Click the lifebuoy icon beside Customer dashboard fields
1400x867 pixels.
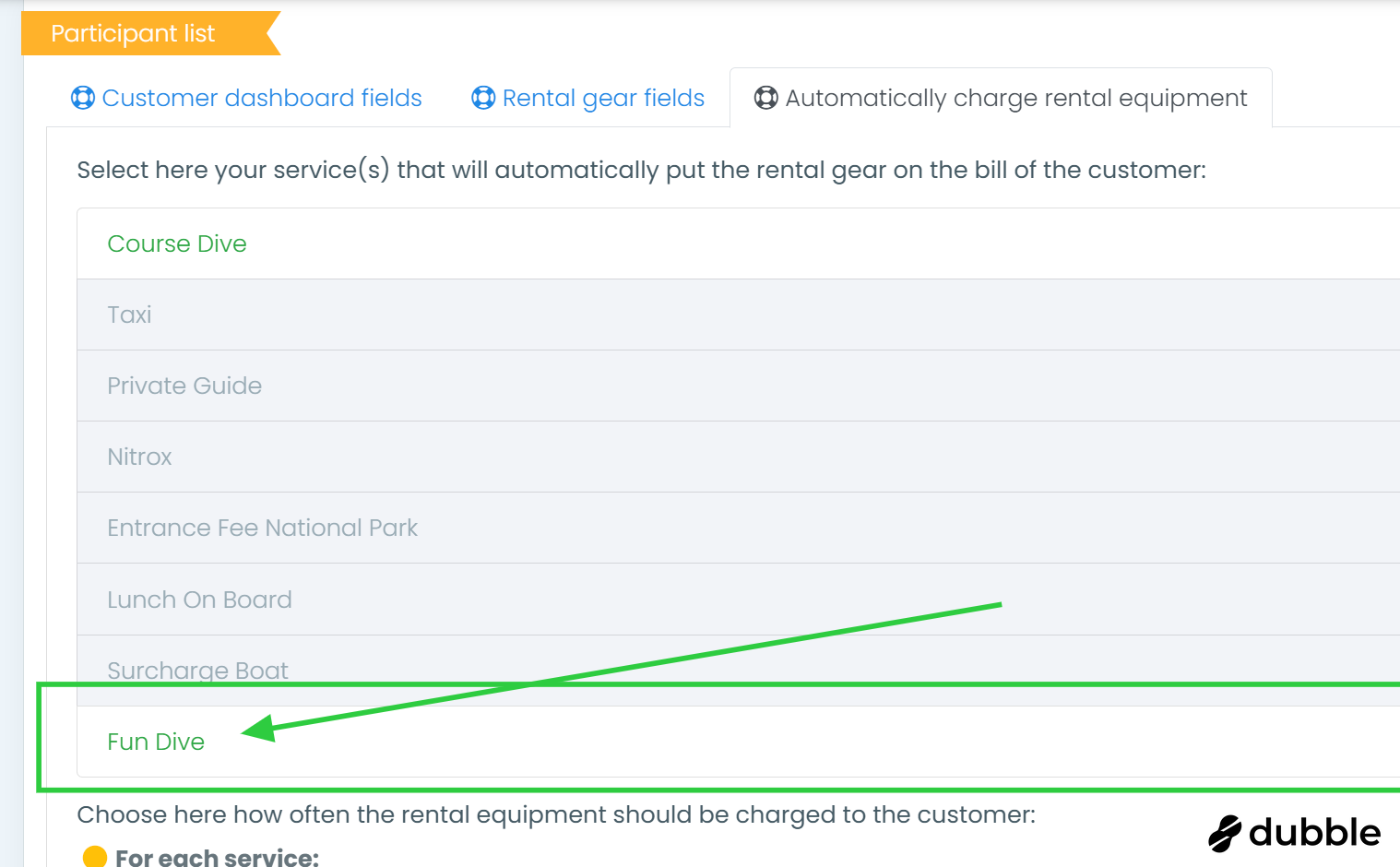pyautogui.click(x=83, y=98)
